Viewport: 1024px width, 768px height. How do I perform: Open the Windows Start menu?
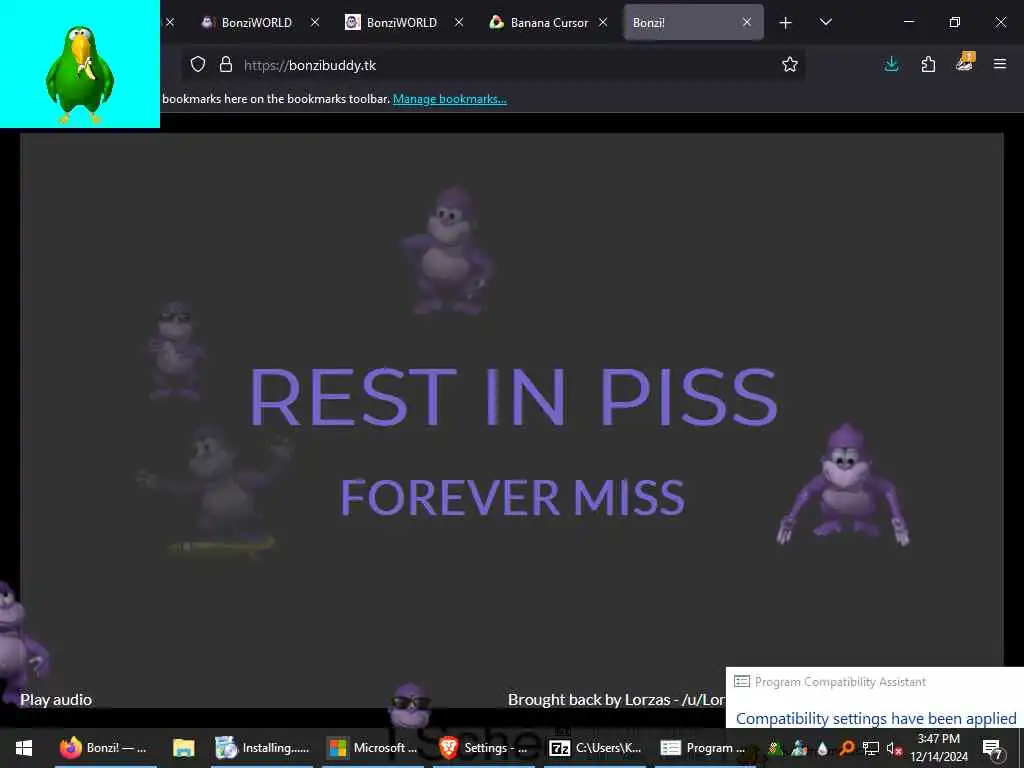click(24, 748)
